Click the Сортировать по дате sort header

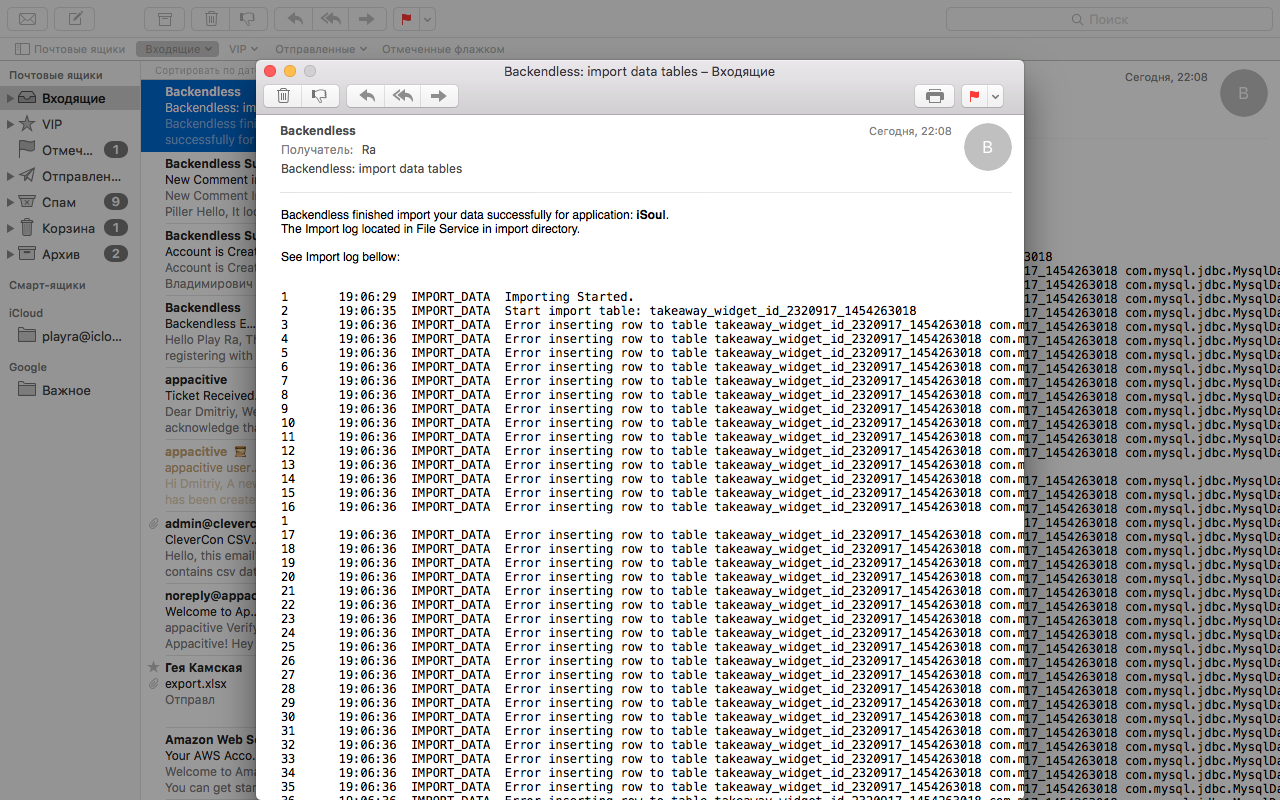point(205,71)
